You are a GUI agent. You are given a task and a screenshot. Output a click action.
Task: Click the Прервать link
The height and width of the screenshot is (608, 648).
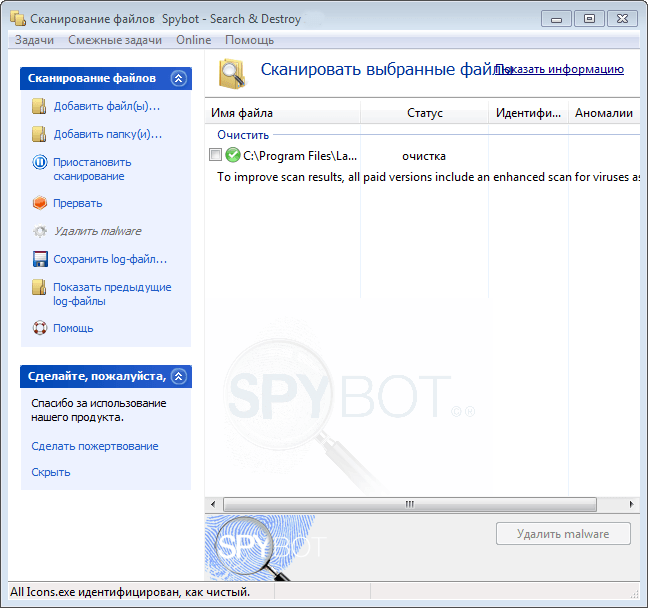pyautogui.click(x=77, y=203)
